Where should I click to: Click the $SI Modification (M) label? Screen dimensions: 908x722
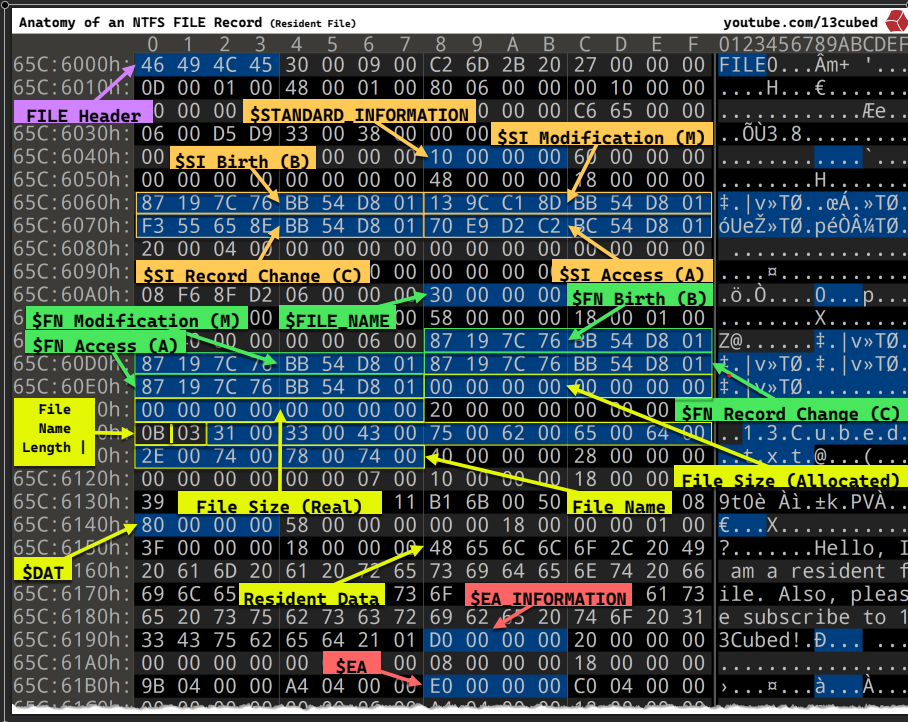601,137
